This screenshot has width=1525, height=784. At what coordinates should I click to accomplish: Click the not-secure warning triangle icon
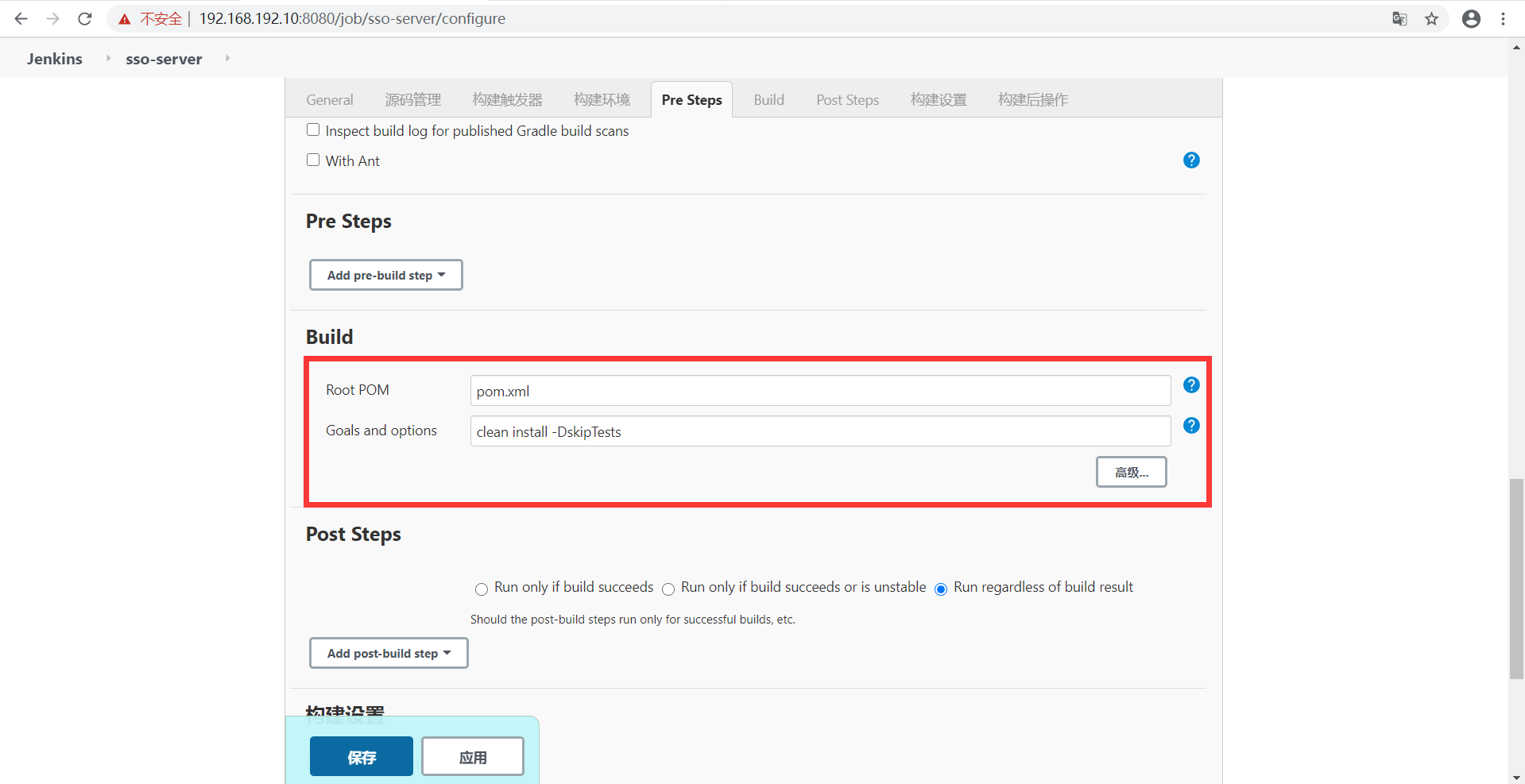tap(125, 19)
